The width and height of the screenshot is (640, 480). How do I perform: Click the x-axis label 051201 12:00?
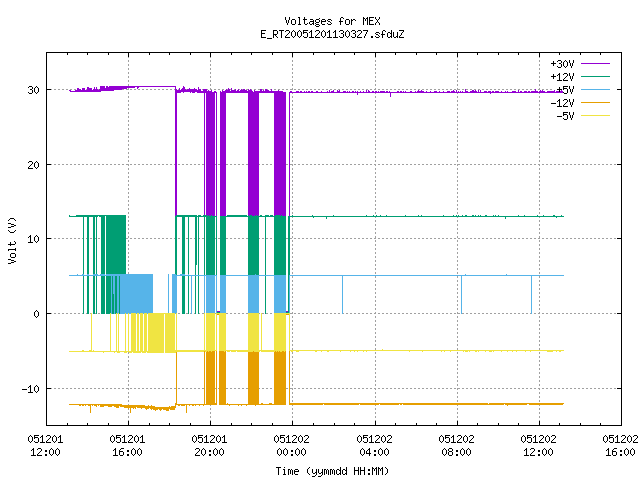click(45, 446)
